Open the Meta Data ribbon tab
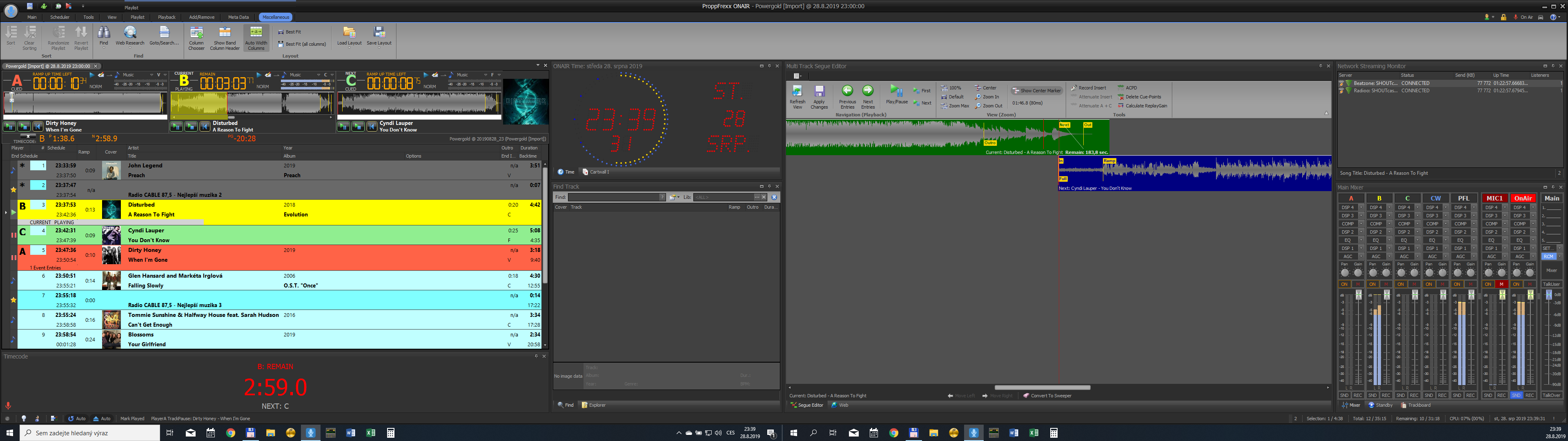This screenshot has height=441, width=1568. 238,17
